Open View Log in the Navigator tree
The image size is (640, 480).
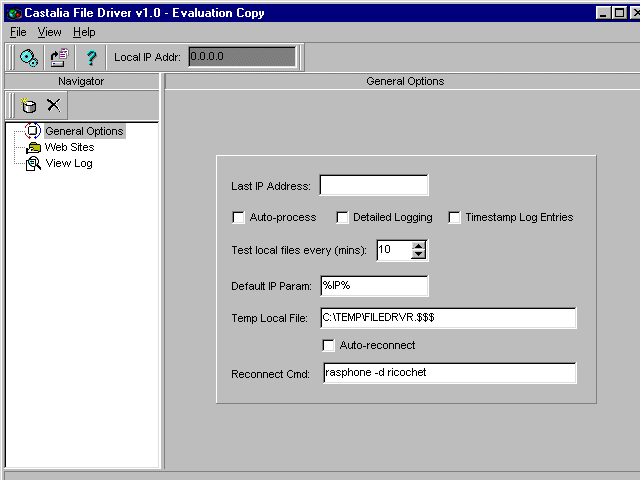68,163
